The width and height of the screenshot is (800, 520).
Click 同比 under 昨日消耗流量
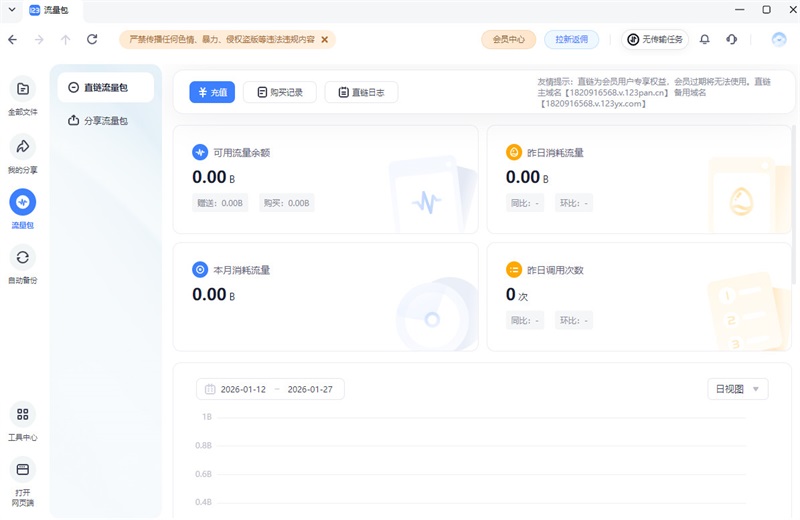point(524,203)
